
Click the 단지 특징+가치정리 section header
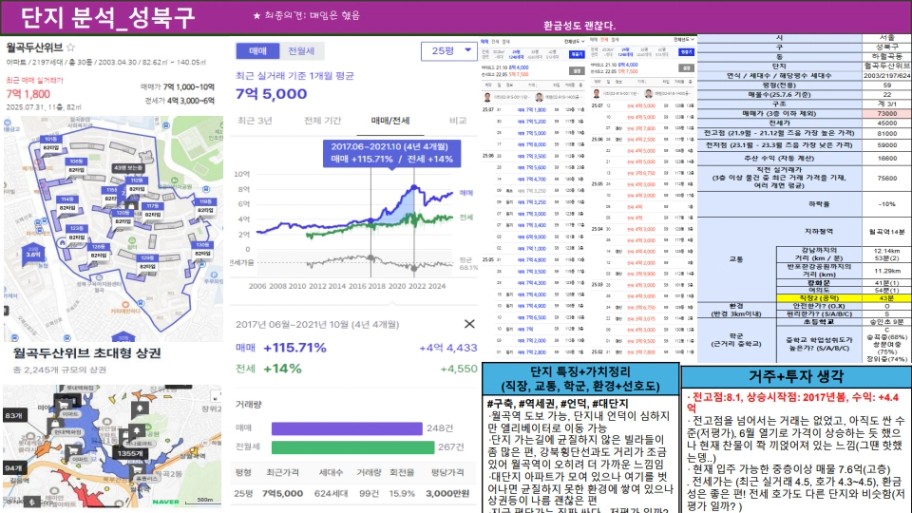click(x=580, y=379)
